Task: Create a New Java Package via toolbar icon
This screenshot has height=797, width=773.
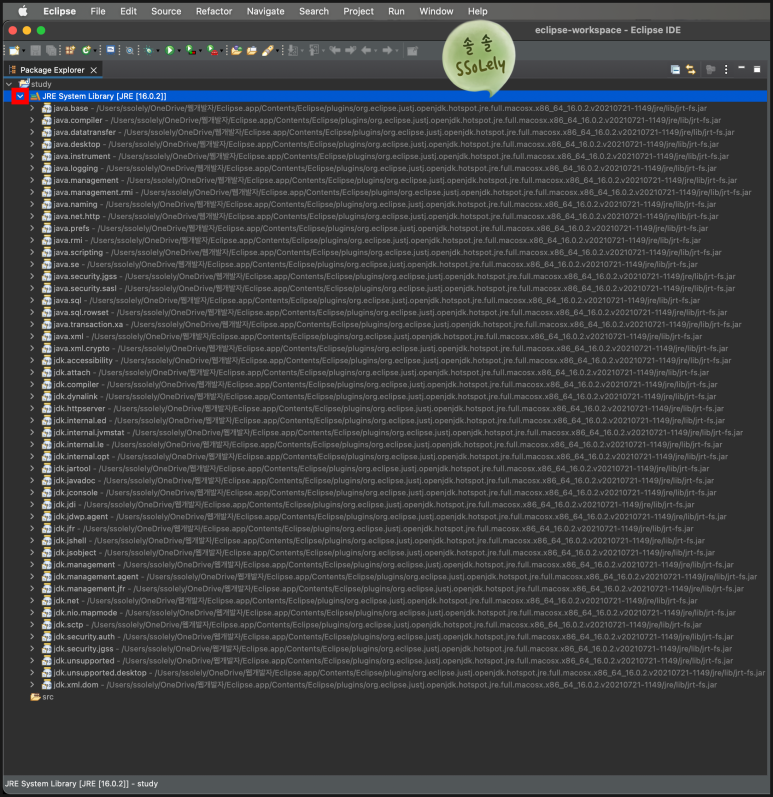Action: 70,50
